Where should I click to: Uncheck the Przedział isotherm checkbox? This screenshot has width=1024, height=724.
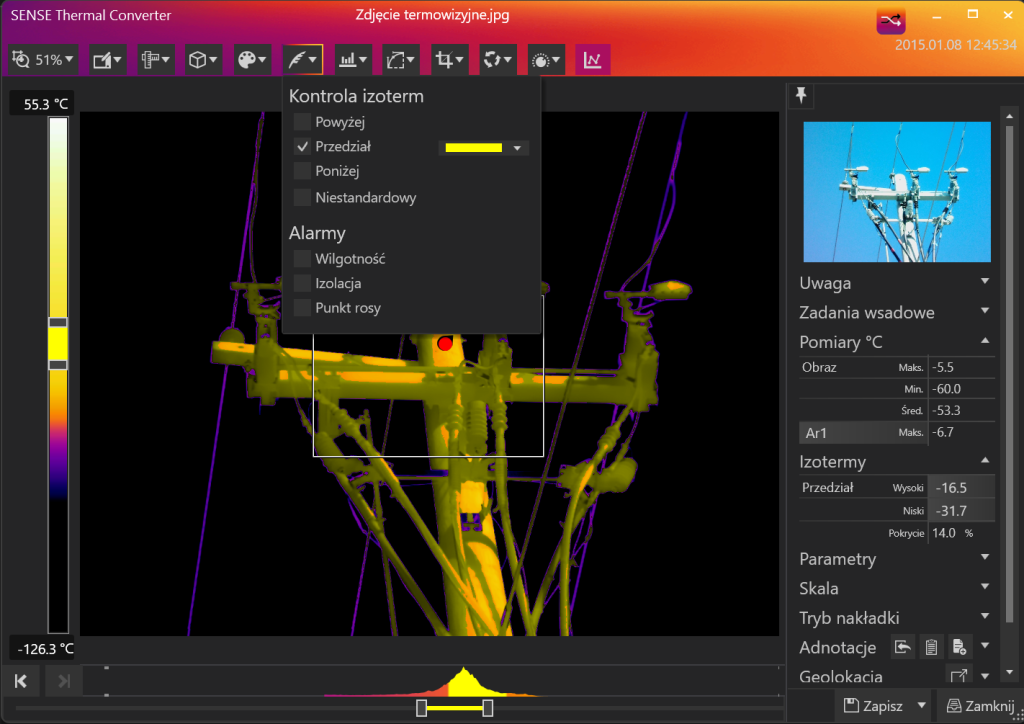click(x=302, y=147)
